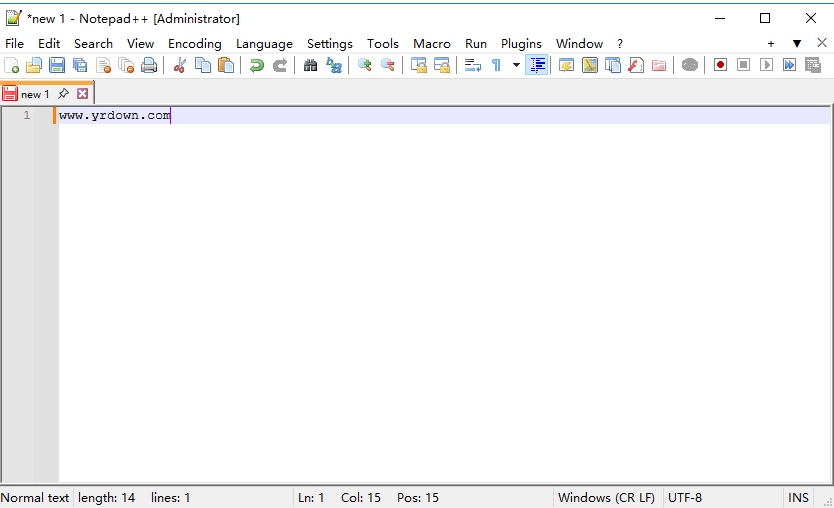Open the question mark help menu
The image size is (834, 508).
(x=620, y=44)
